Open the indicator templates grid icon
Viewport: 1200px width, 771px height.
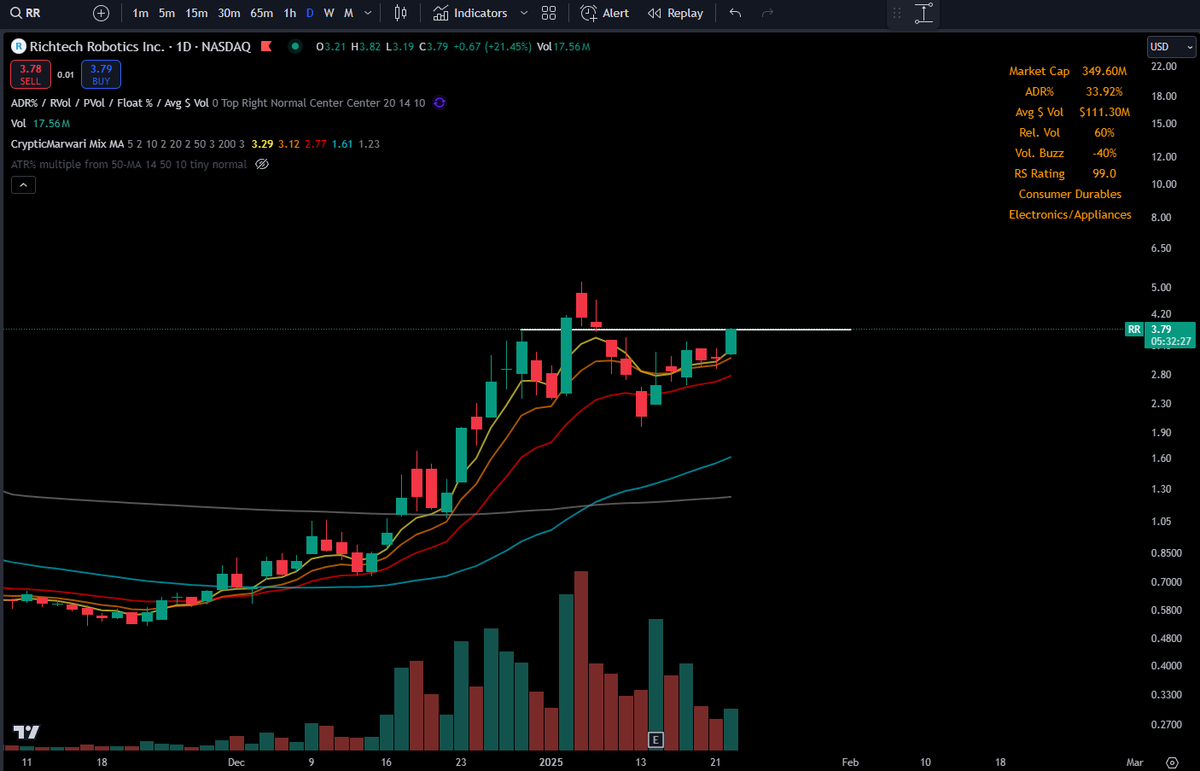[549, 13]
